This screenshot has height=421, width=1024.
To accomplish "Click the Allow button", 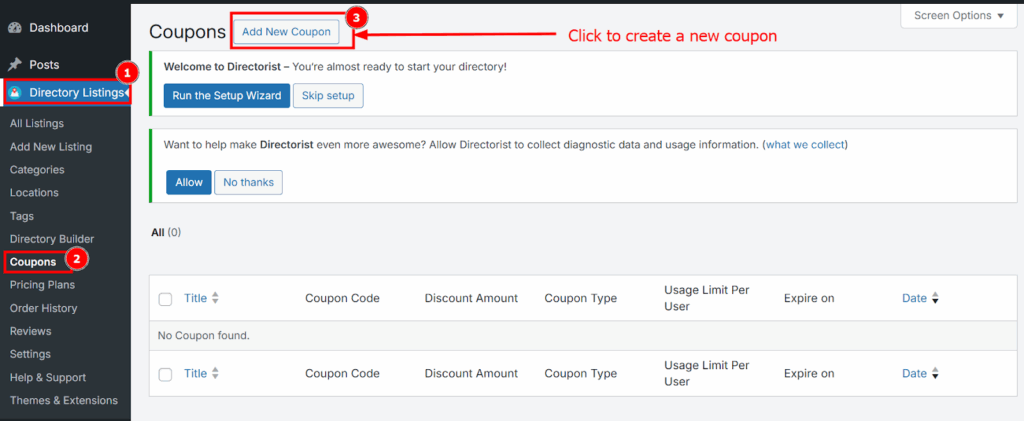I will pos(188,182).
